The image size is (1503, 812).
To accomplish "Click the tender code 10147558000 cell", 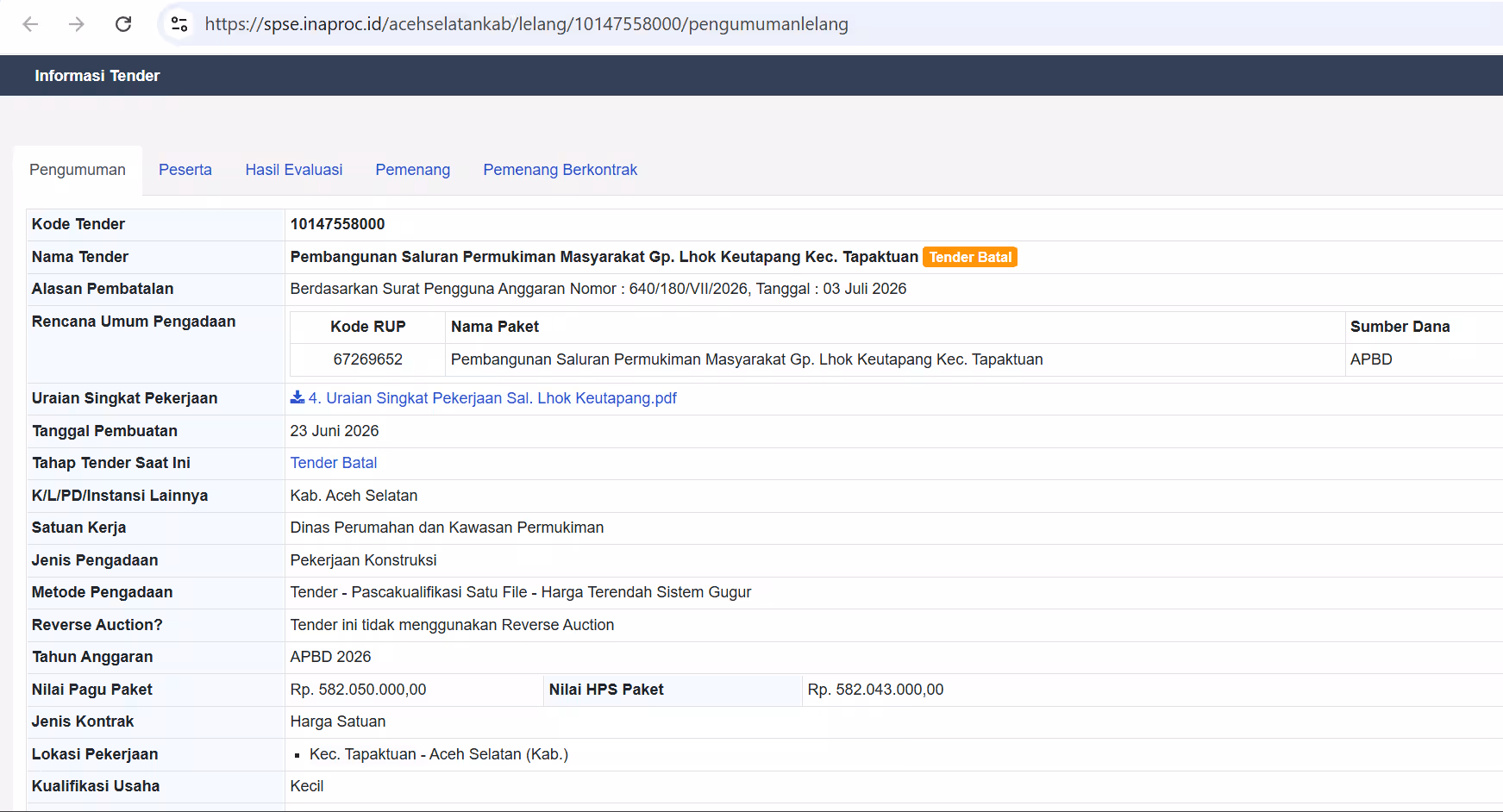I will [x=893, y=224].
